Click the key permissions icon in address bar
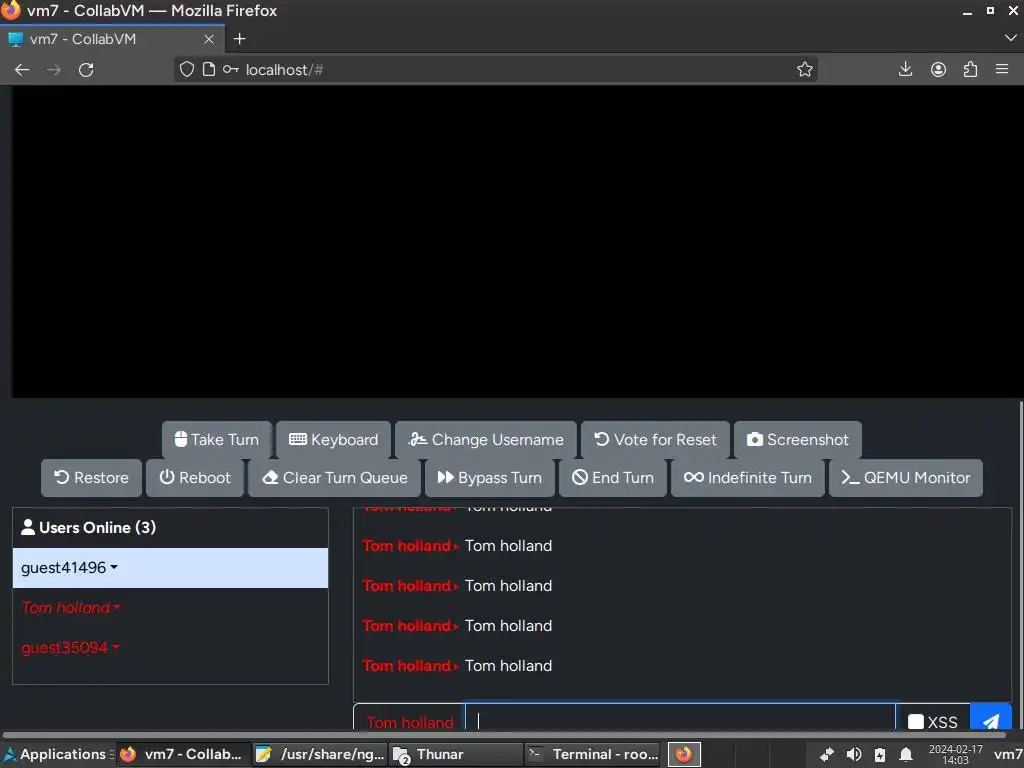The height and width of the screenshot is (768, 1024). [231, 69]
